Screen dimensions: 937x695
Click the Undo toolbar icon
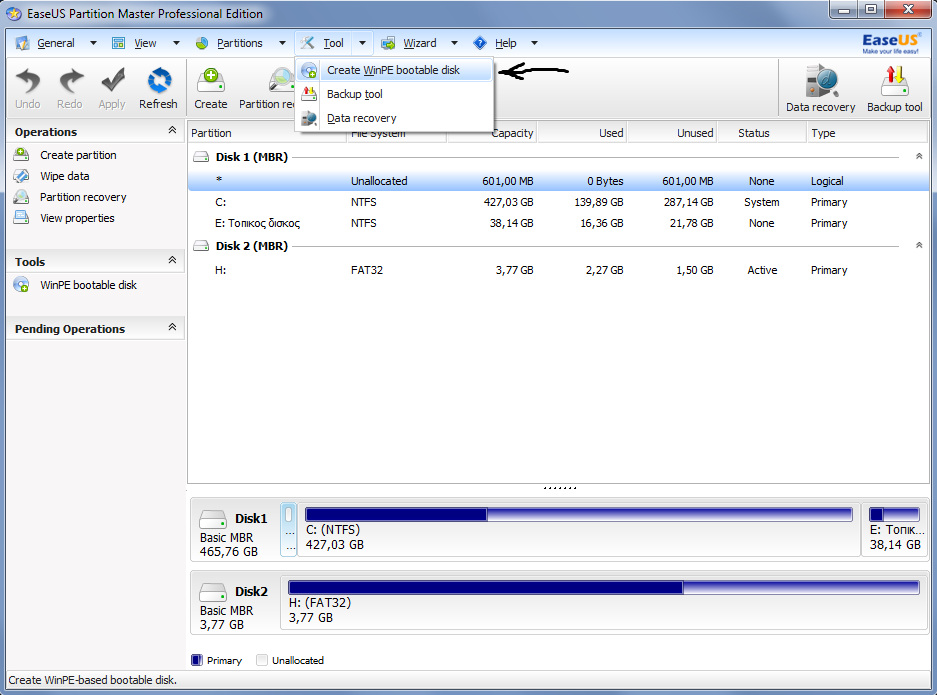tap(27, 81)
